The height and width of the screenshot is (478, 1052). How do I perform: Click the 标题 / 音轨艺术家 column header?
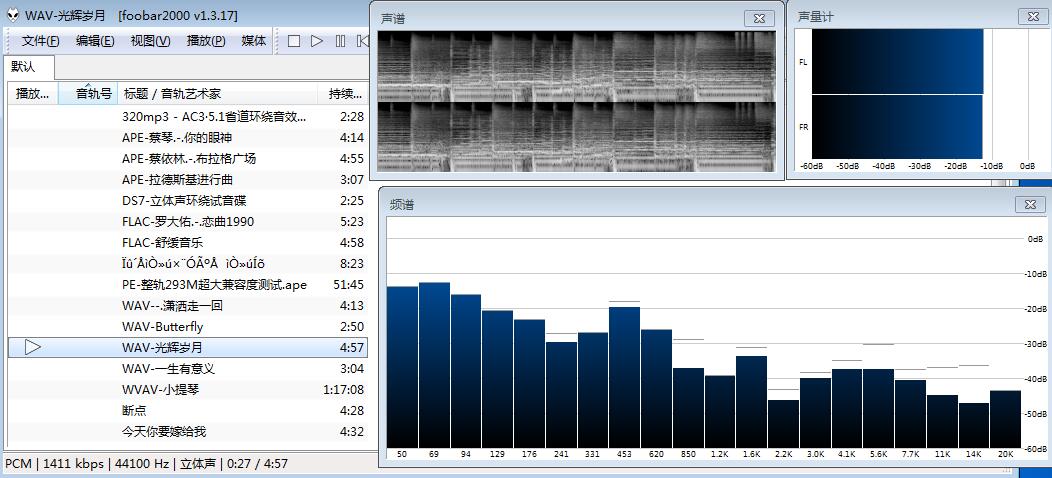[171, 94]
